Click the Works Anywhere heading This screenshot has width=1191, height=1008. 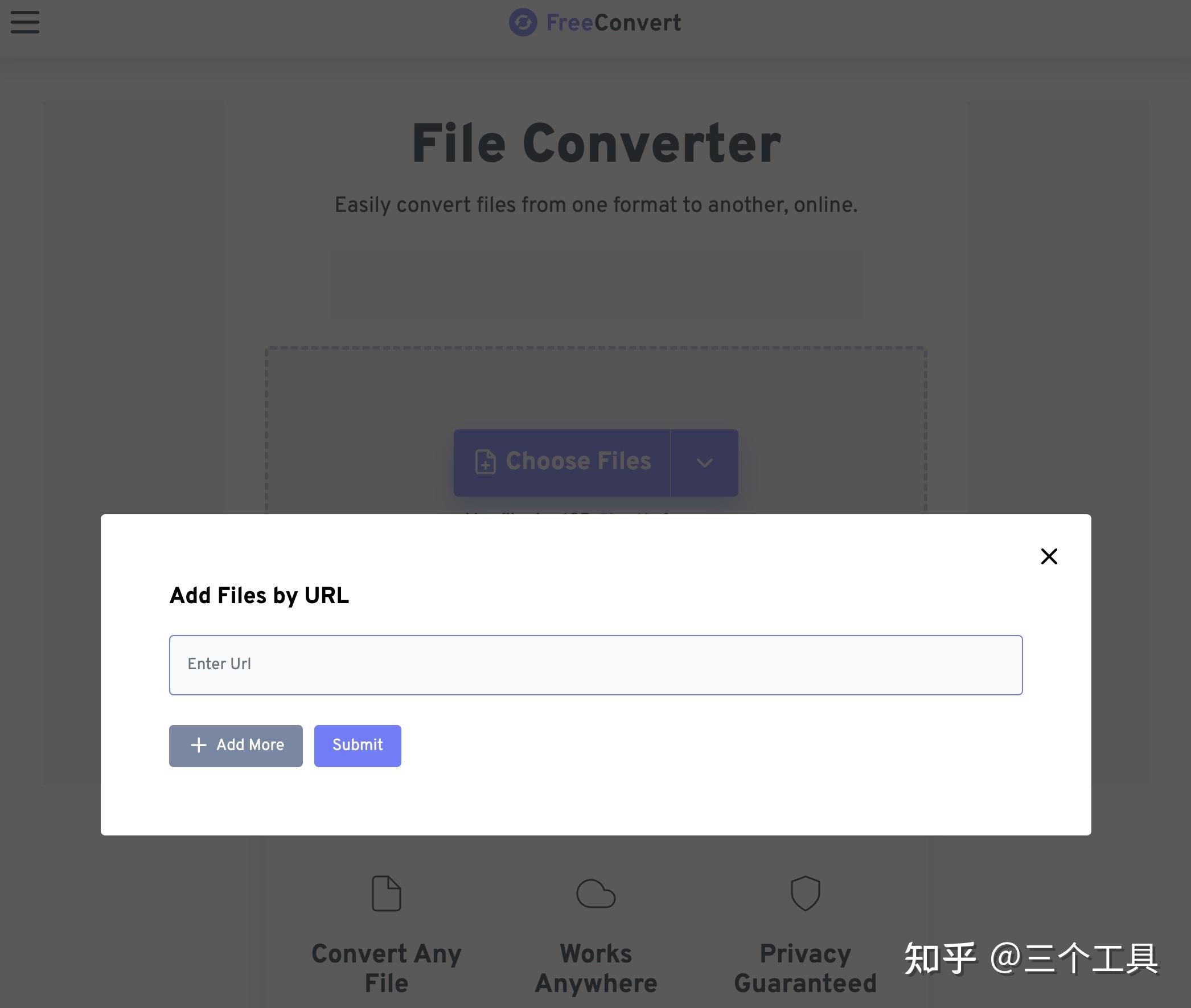pyautogui.click(x=595, y=968)
